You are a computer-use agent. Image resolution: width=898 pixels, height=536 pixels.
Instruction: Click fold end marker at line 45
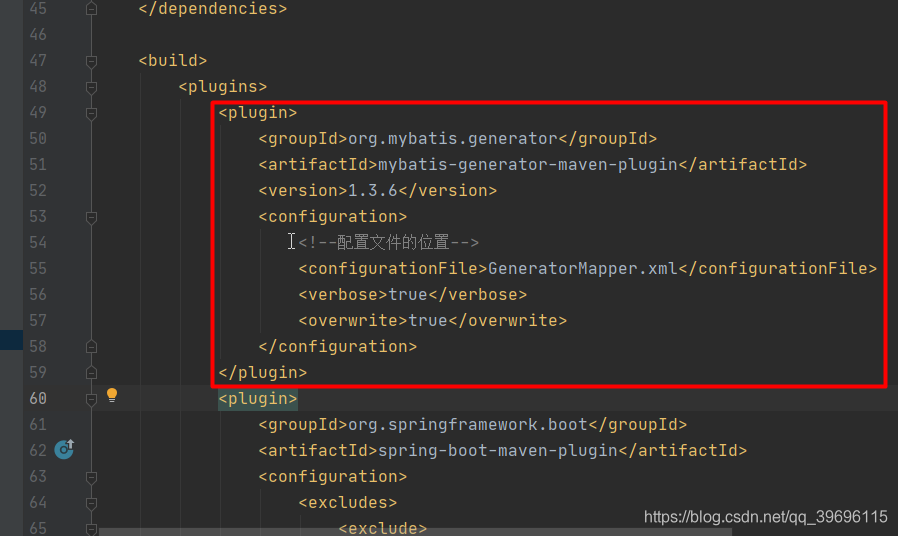click(x=91, y=9)
